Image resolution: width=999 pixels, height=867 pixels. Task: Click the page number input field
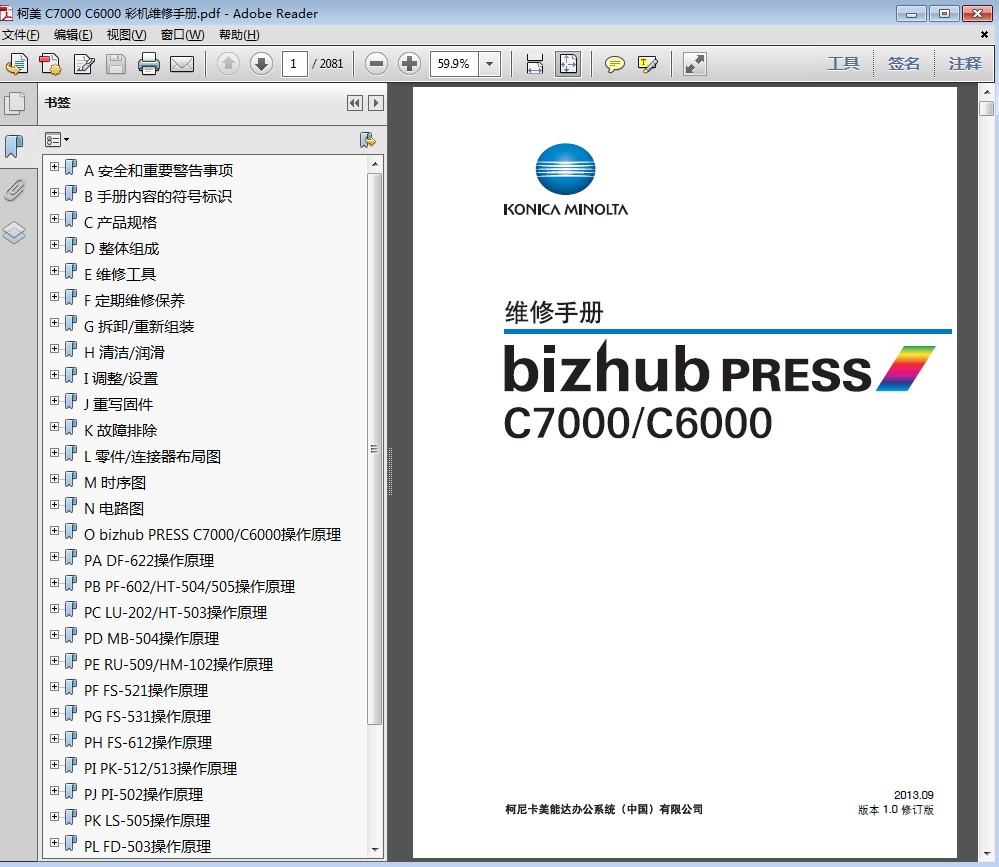click(x=294, y=64)
